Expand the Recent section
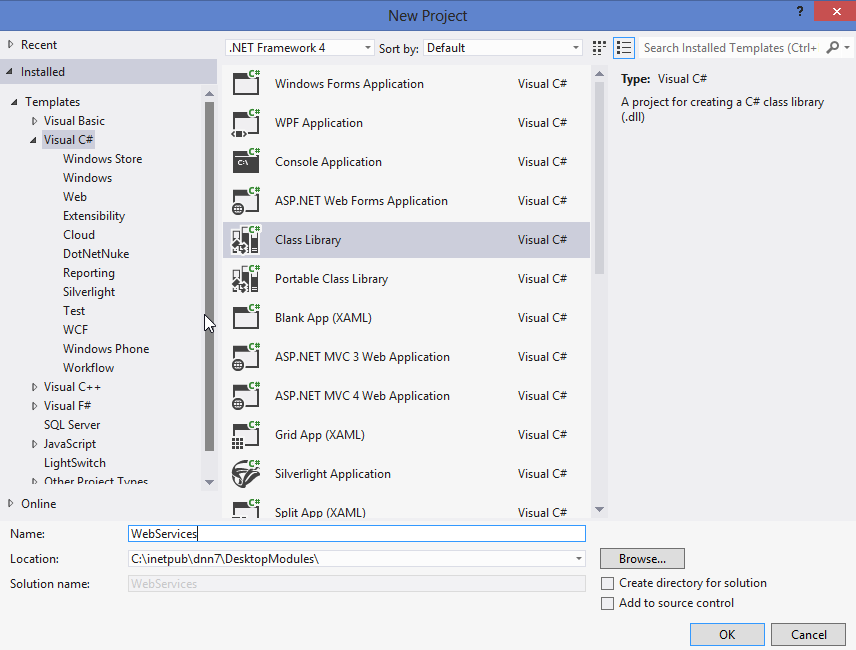This screenshot has height=650, width=856. [11, 45]
